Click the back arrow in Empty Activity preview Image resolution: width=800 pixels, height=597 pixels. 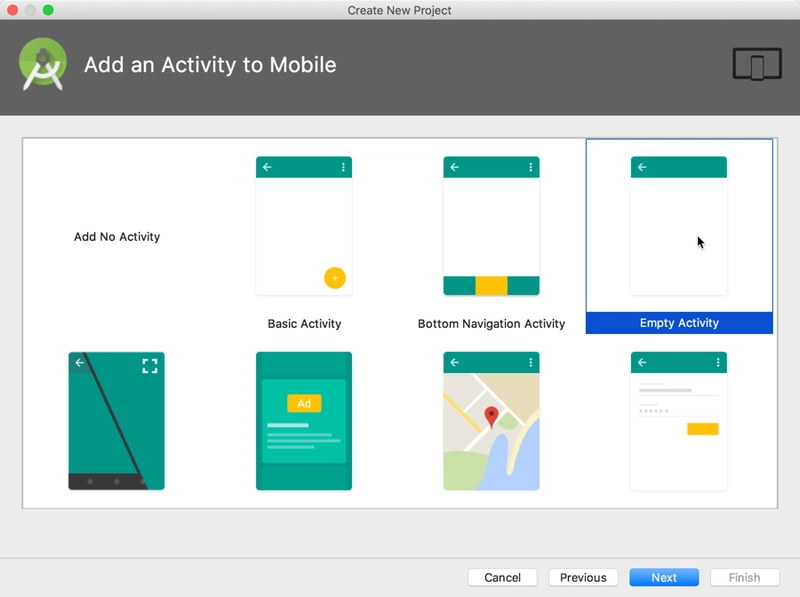(x=642, y=167)
